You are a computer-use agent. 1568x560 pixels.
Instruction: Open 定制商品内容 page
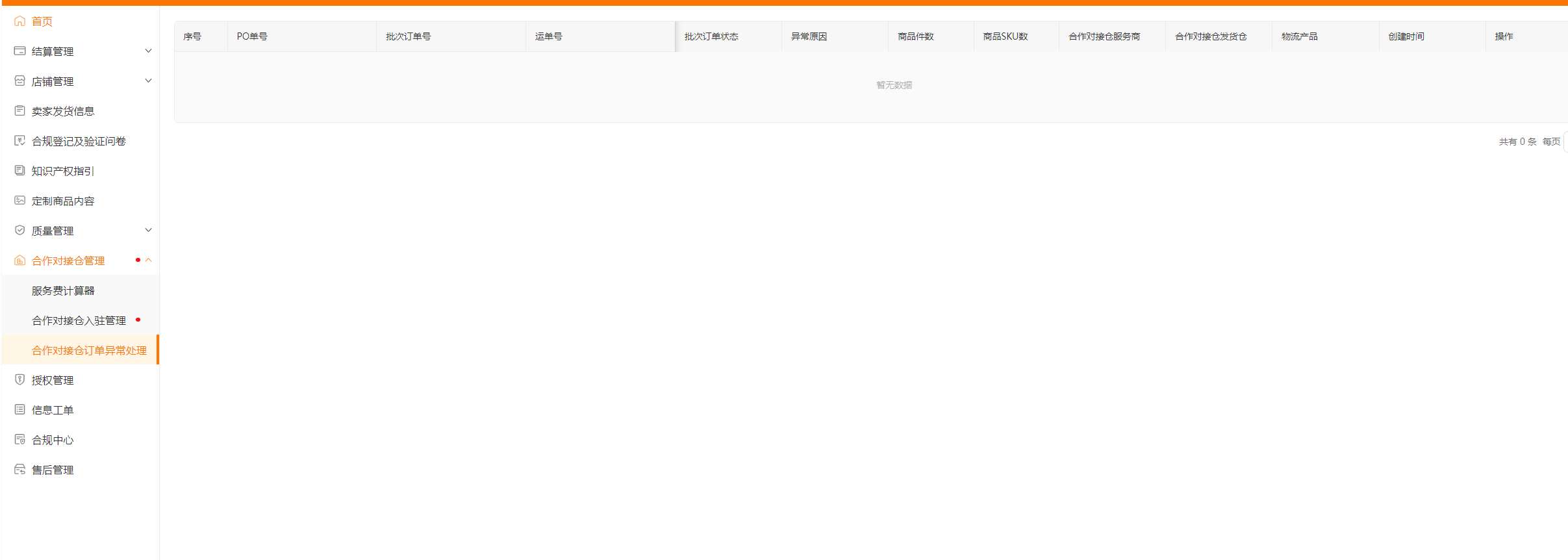(63, 201)
